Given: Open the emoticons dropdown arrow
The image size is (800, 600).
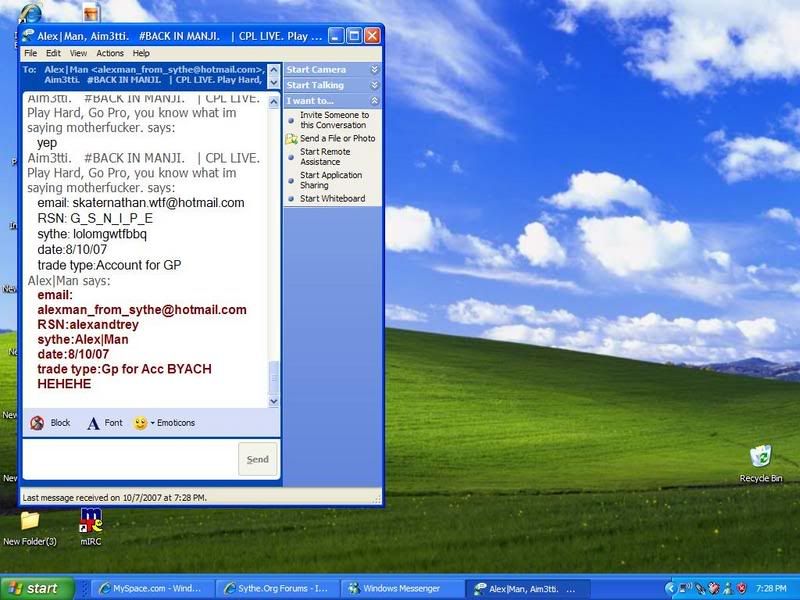Looking at the screenshot, I should point(153,423).
